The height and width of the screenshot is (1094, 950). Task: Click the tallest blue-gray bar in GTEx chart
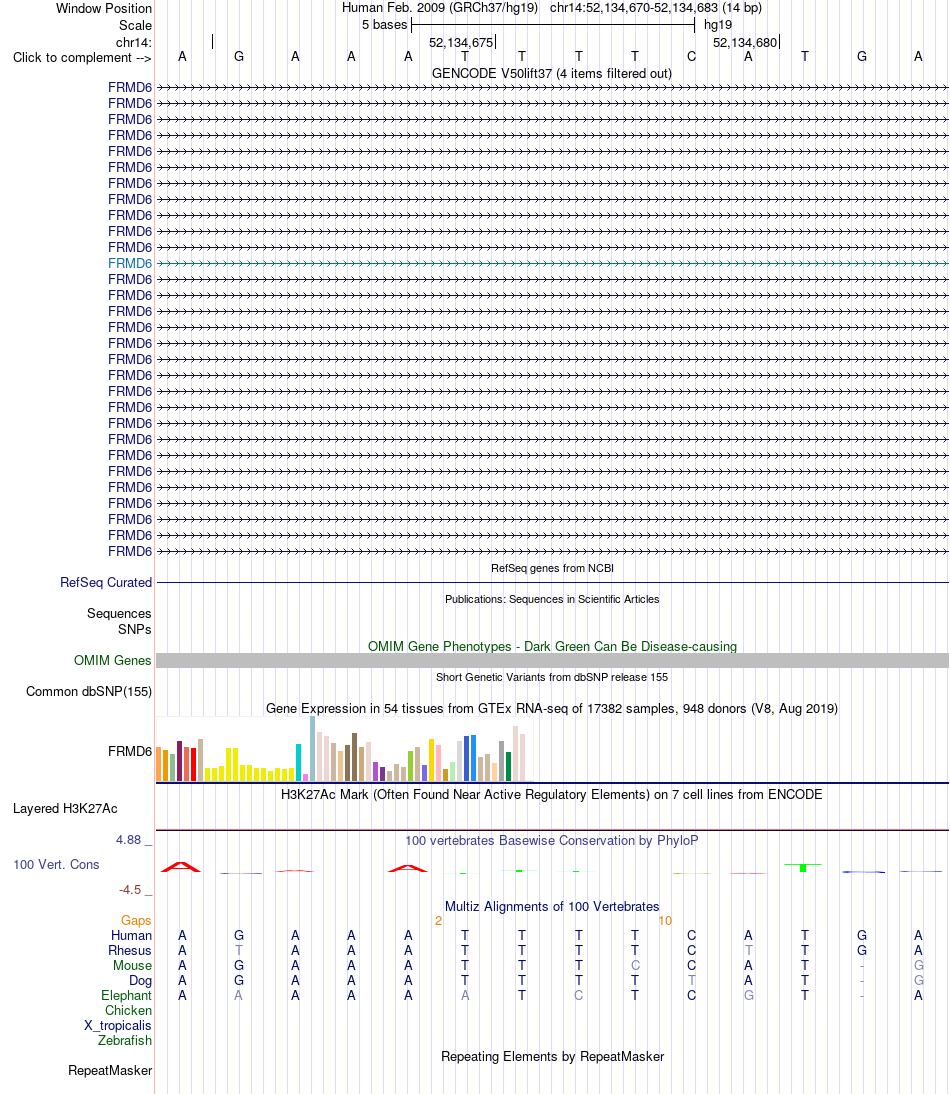pyautogui.click(x=312, y=749)
